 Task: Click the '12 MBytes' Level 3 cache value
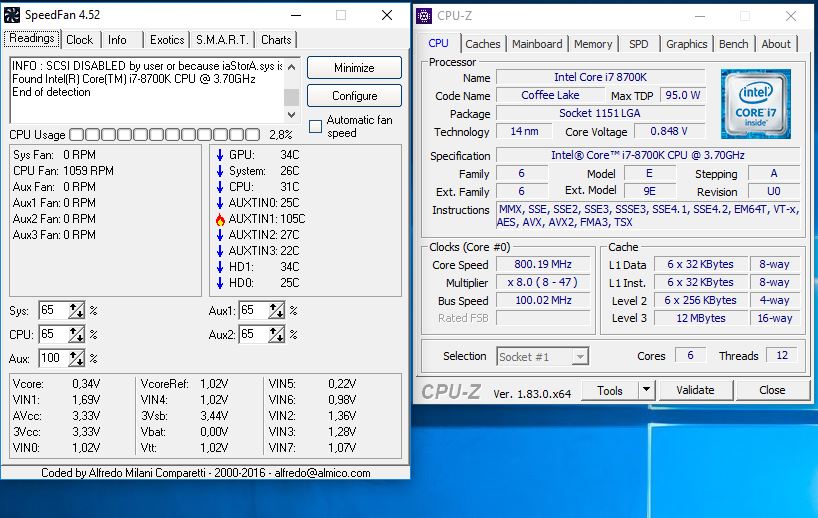coord(701,318)
